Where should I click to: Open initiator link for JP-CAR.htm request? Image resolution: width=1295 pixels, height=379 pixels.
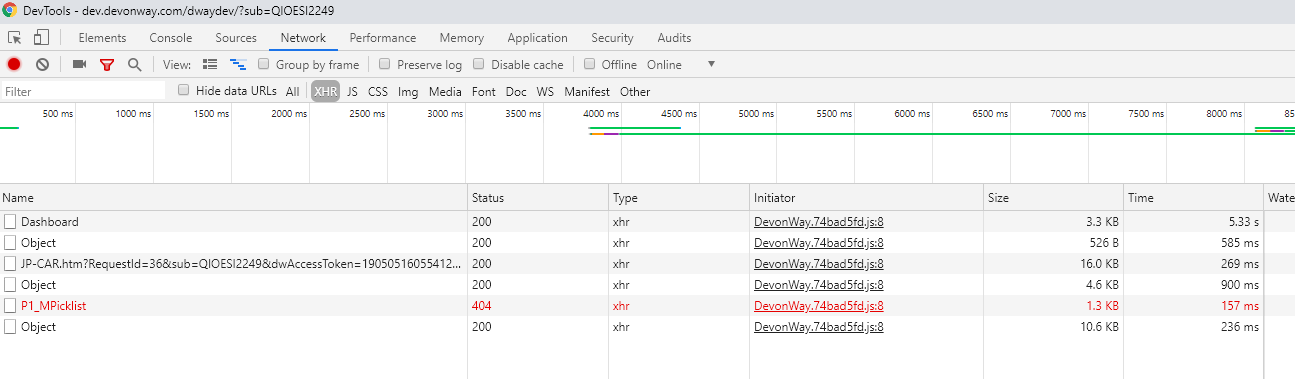click(819, 264)
